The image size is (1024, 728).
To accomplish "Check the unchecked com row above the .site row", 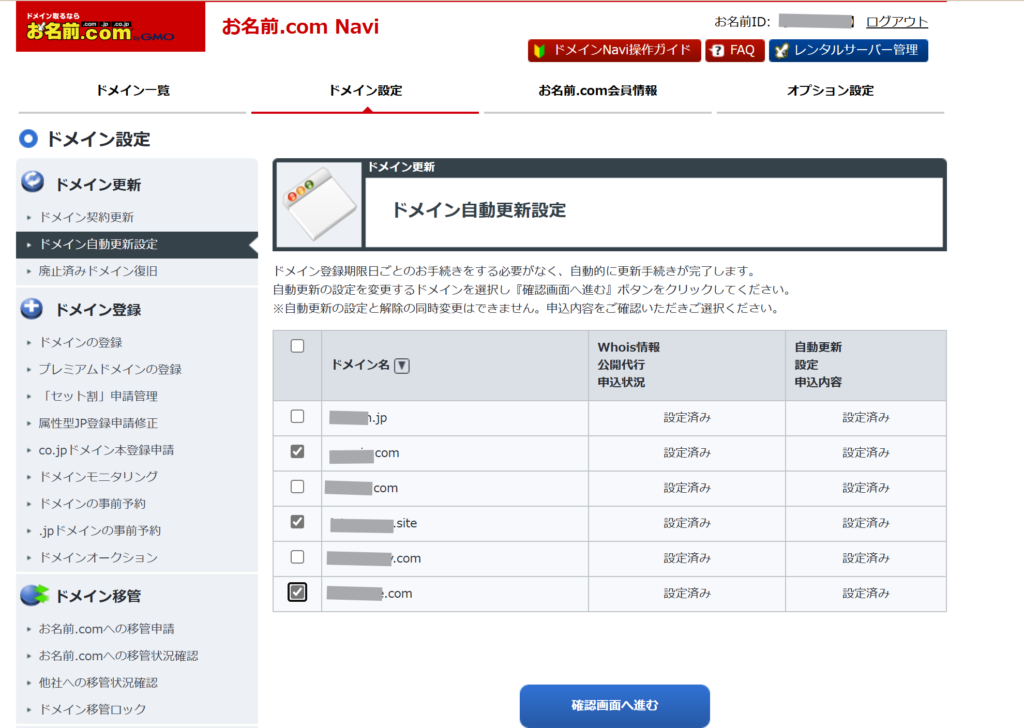I will pos(297,487).
